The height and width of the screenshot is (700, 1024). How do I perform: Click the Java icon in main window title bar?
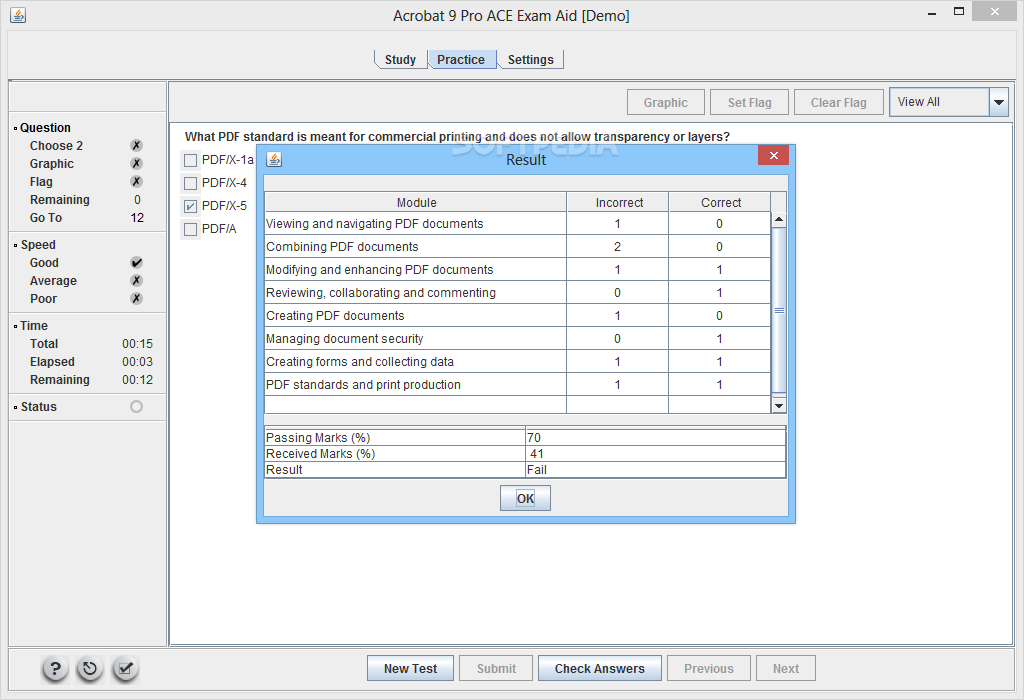pyautogui.click(x=18, y=15)
